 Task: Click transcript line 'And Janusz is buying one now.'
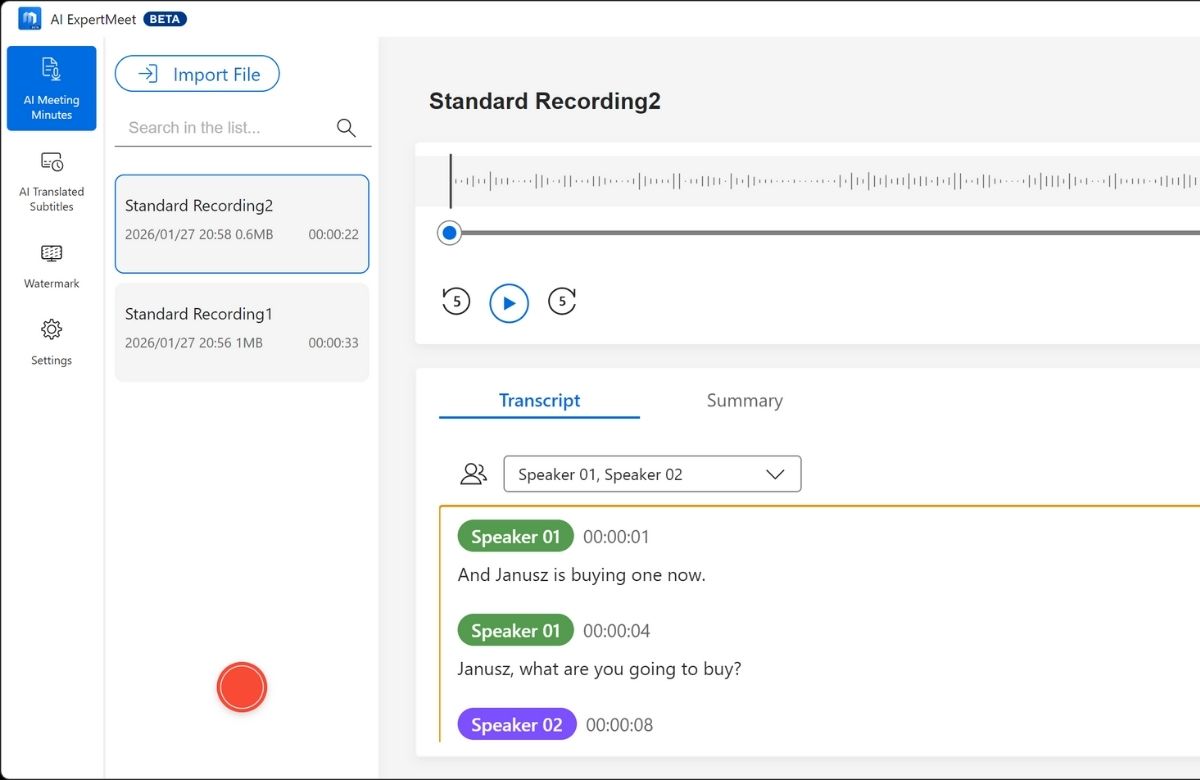[x=582, y=575]
